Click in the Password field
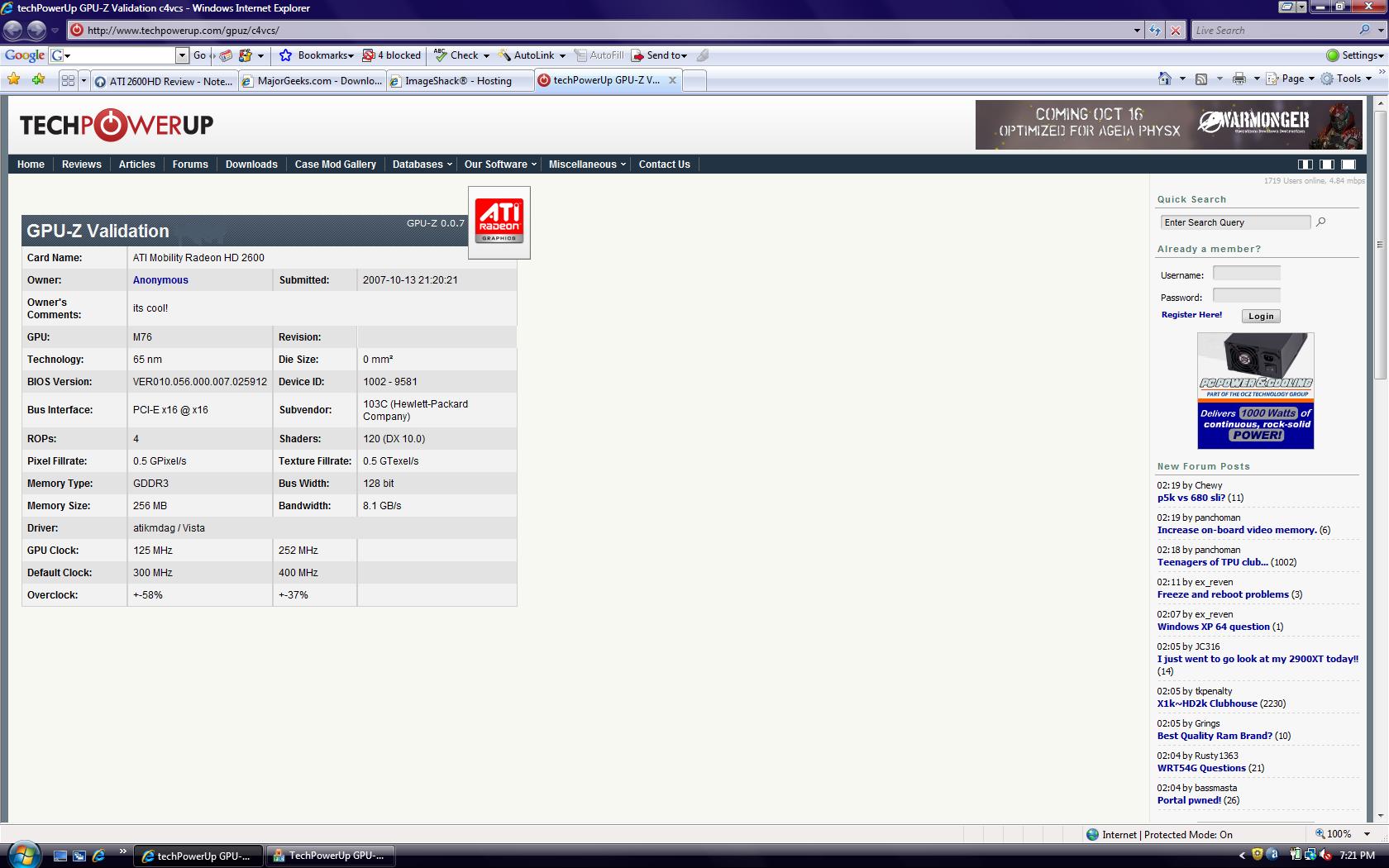 (x=1246, y=296)
